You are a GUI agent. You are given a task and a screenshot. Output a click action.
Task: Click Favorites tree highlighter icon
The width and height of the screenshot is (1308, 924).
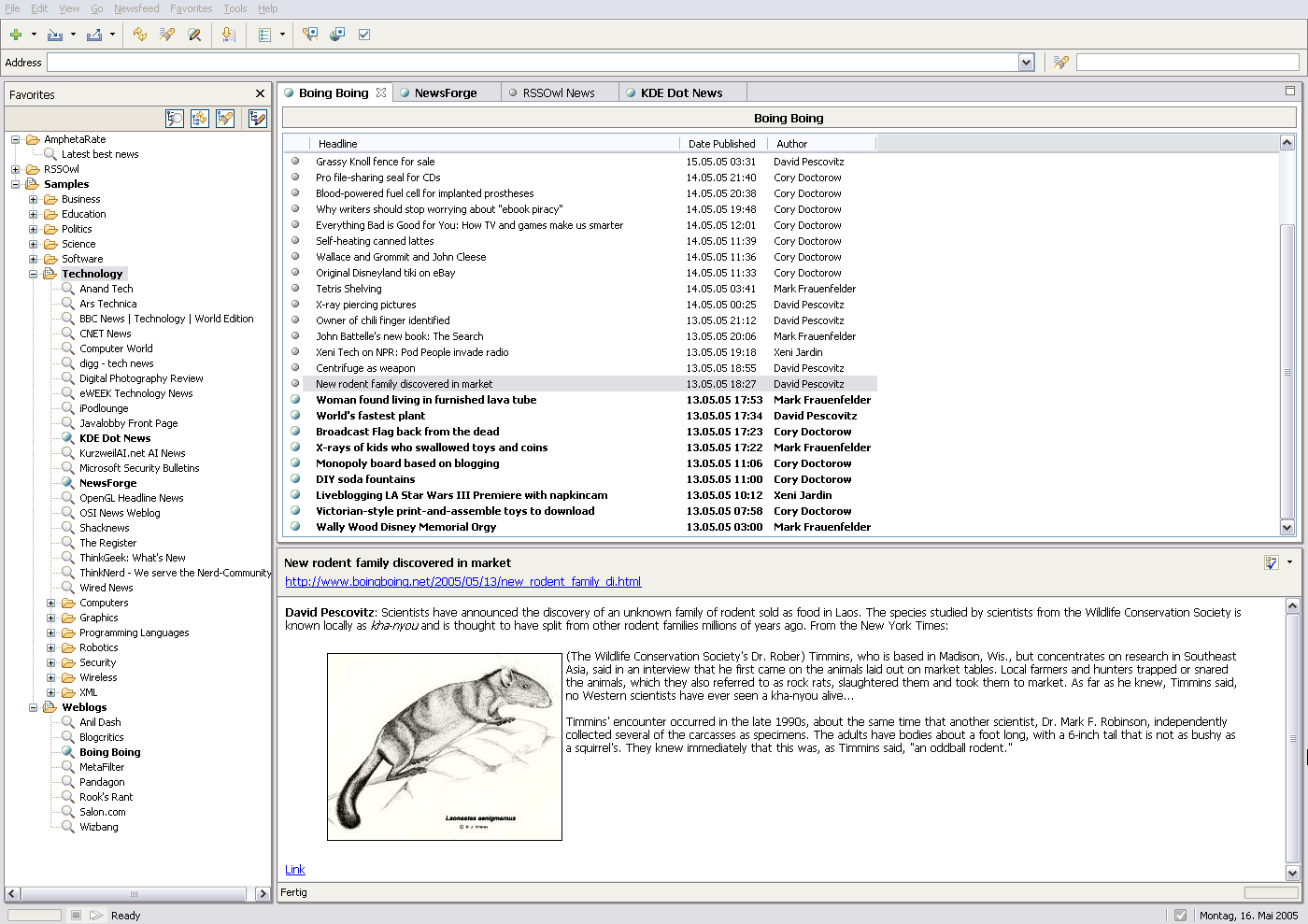pyautogui.click(x=225, y=119)
